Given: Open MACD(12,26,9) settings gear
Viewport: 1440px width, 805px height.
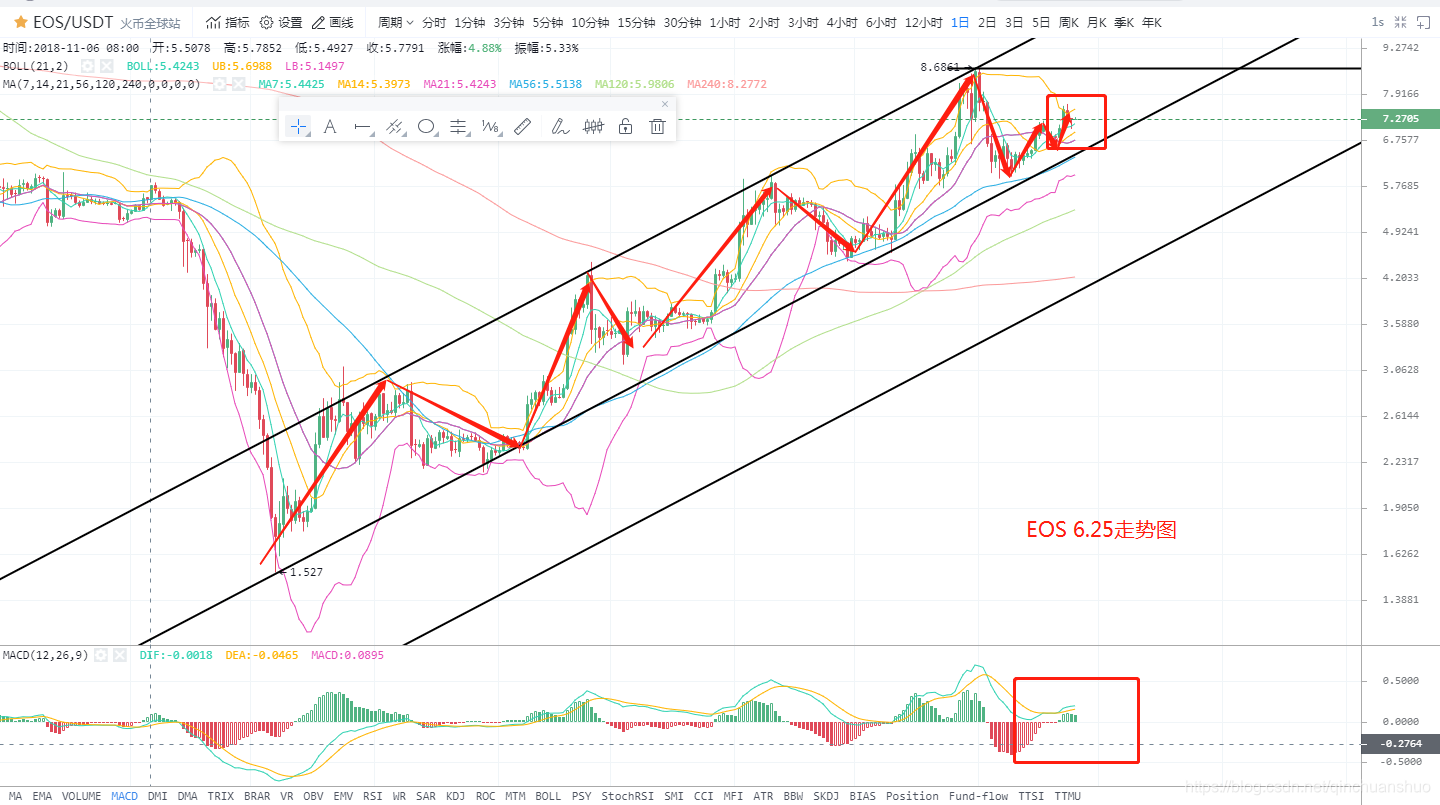Looking at the screenshot, I should [x=103, y=655].
